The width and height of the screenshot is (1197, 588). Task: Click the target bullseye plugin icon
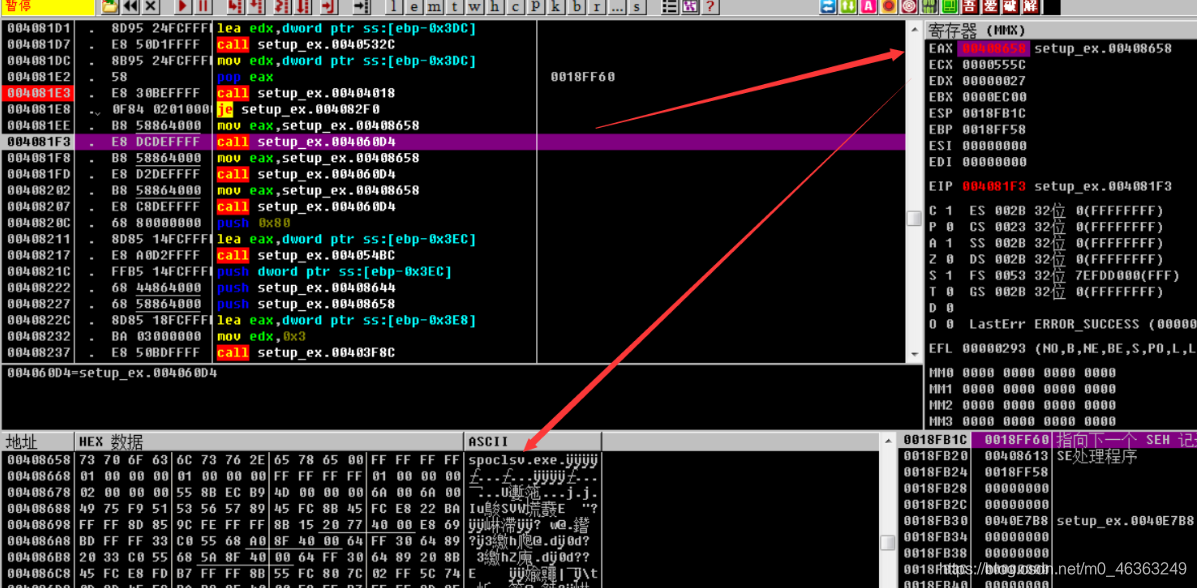(x=908, y=7)
